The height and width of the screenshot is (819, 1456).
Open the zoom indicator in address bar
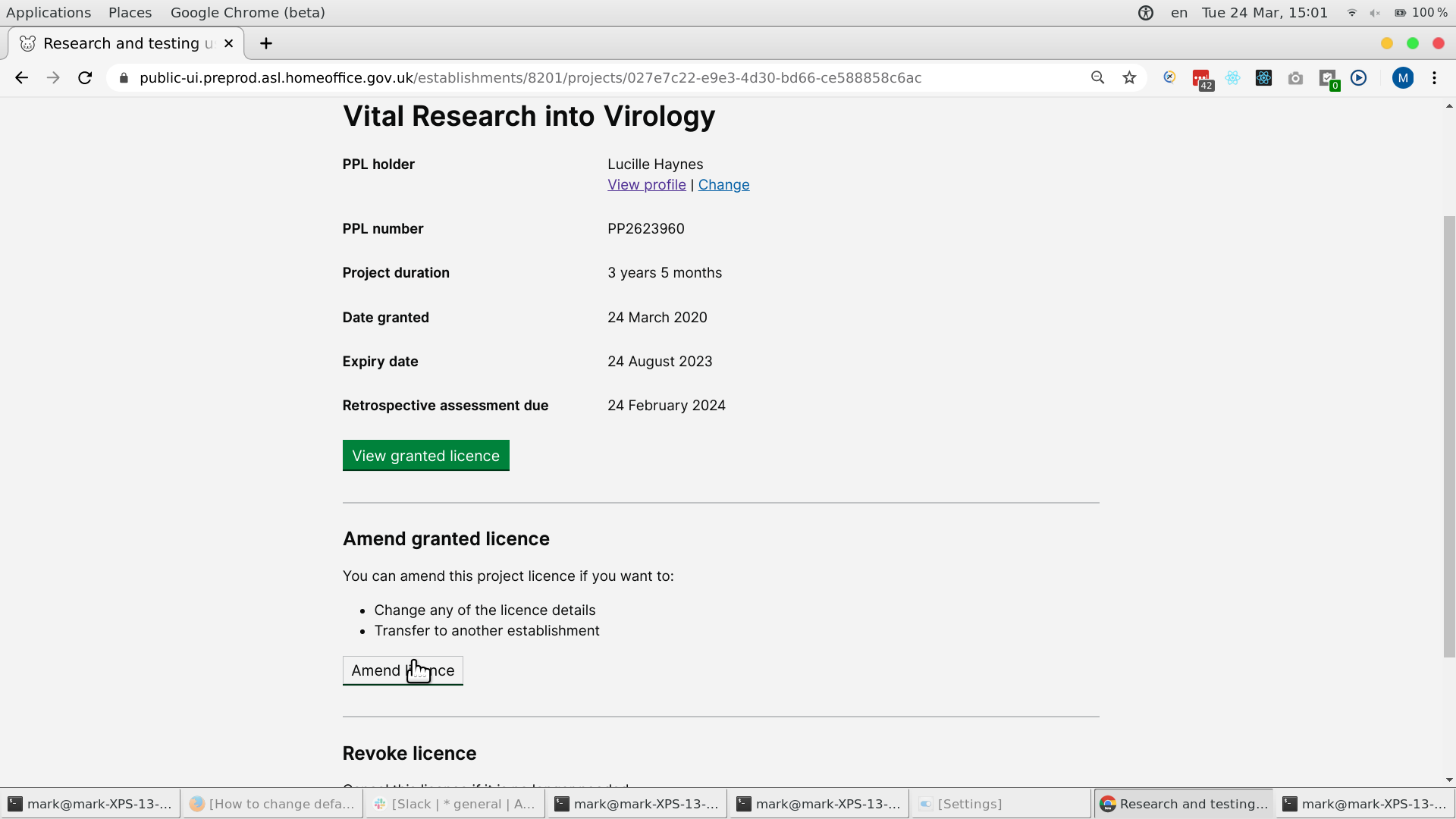pos(1097,78)
